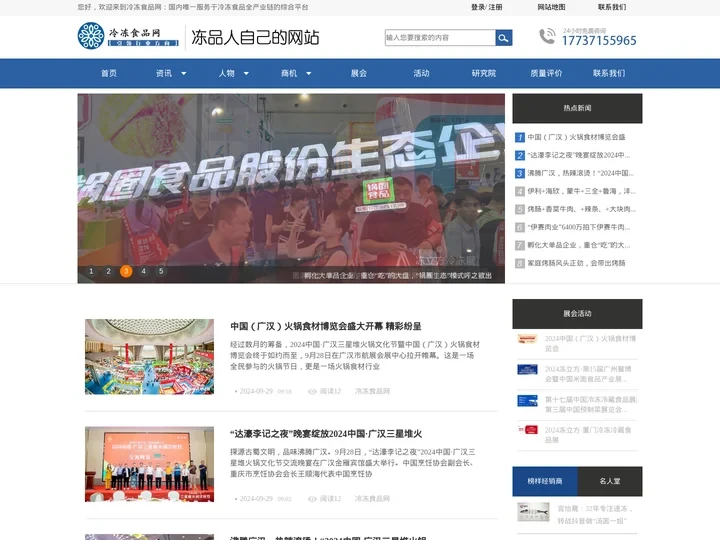720x540 pixels.
Task: Click the banquet stage article thumbnail
Action: coord(149,464)
